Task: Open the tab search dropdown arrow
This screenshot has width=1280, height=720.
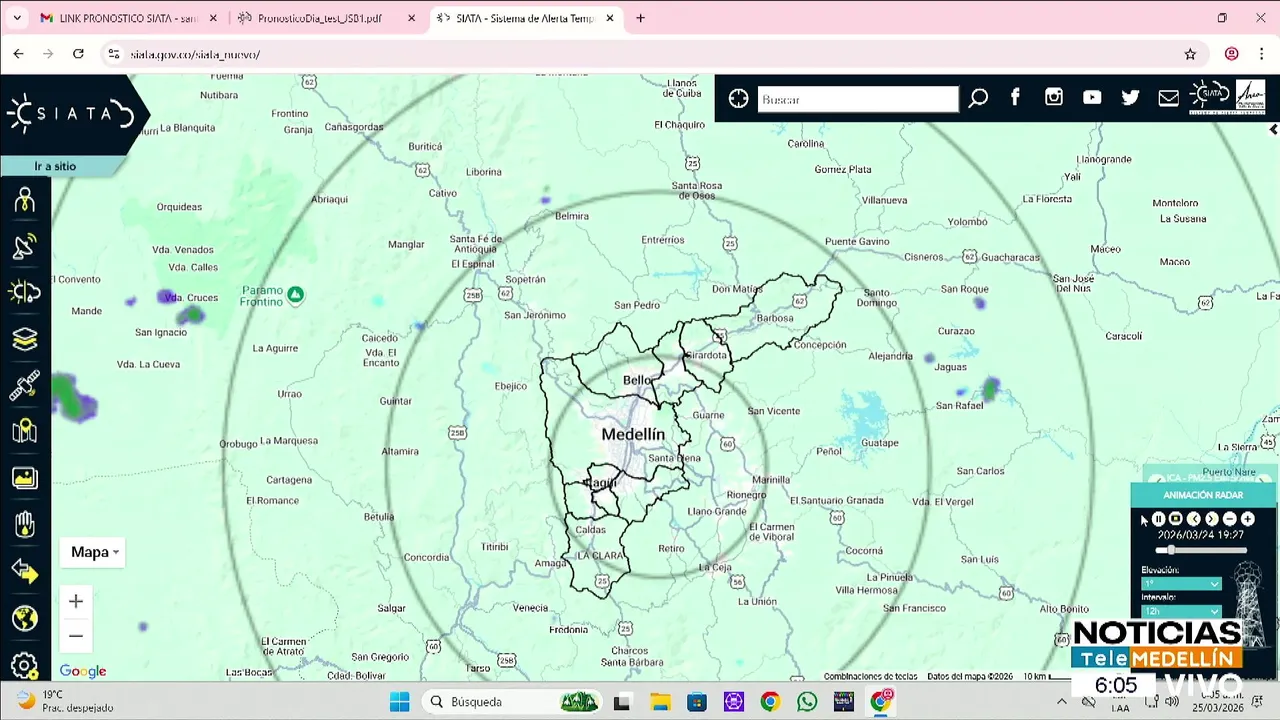Action: (17, 18)
